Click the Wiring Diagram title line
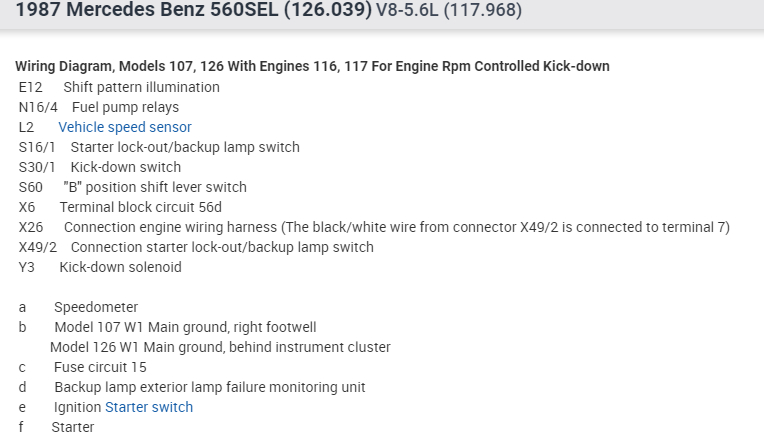The width and height of the screenshot is (764, 441). [x=312, y=66]
